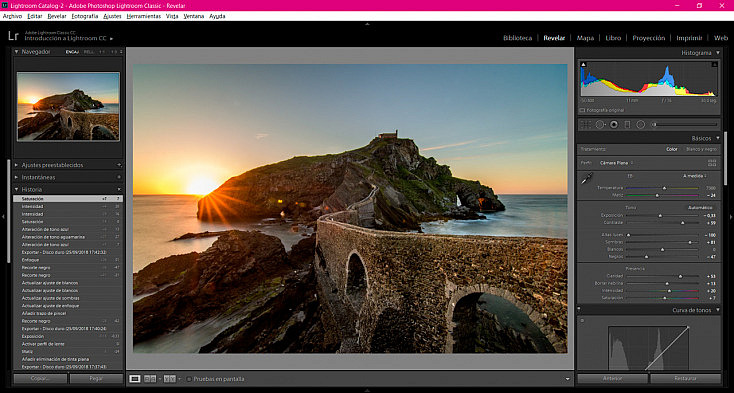The width and height of the screenshot is (734, 393).
Task: Open the profile browser grid icon
Action: (x=712, y=163)
